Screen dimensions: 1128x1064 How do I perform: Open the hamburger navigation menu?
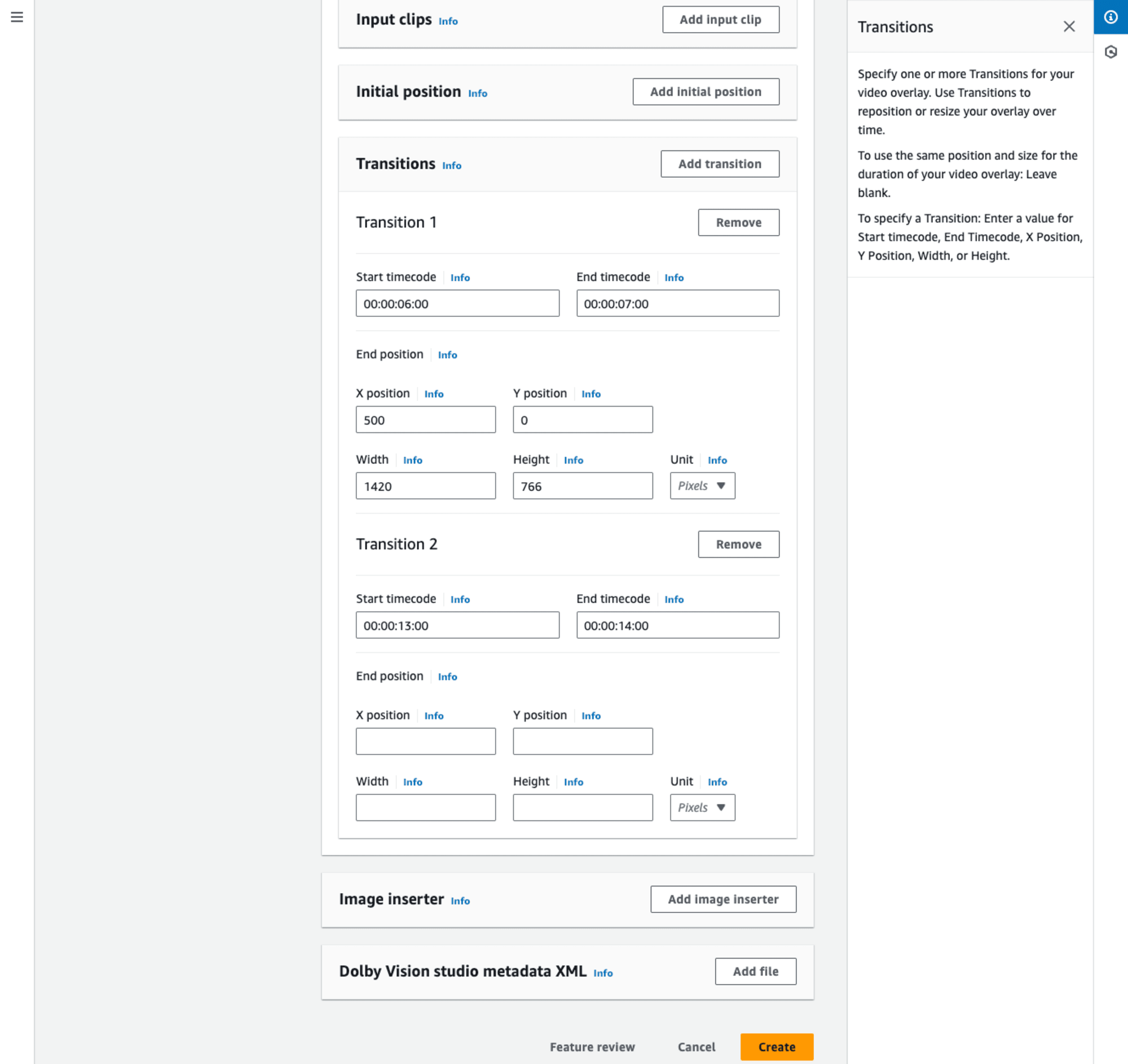click(17, 17)
